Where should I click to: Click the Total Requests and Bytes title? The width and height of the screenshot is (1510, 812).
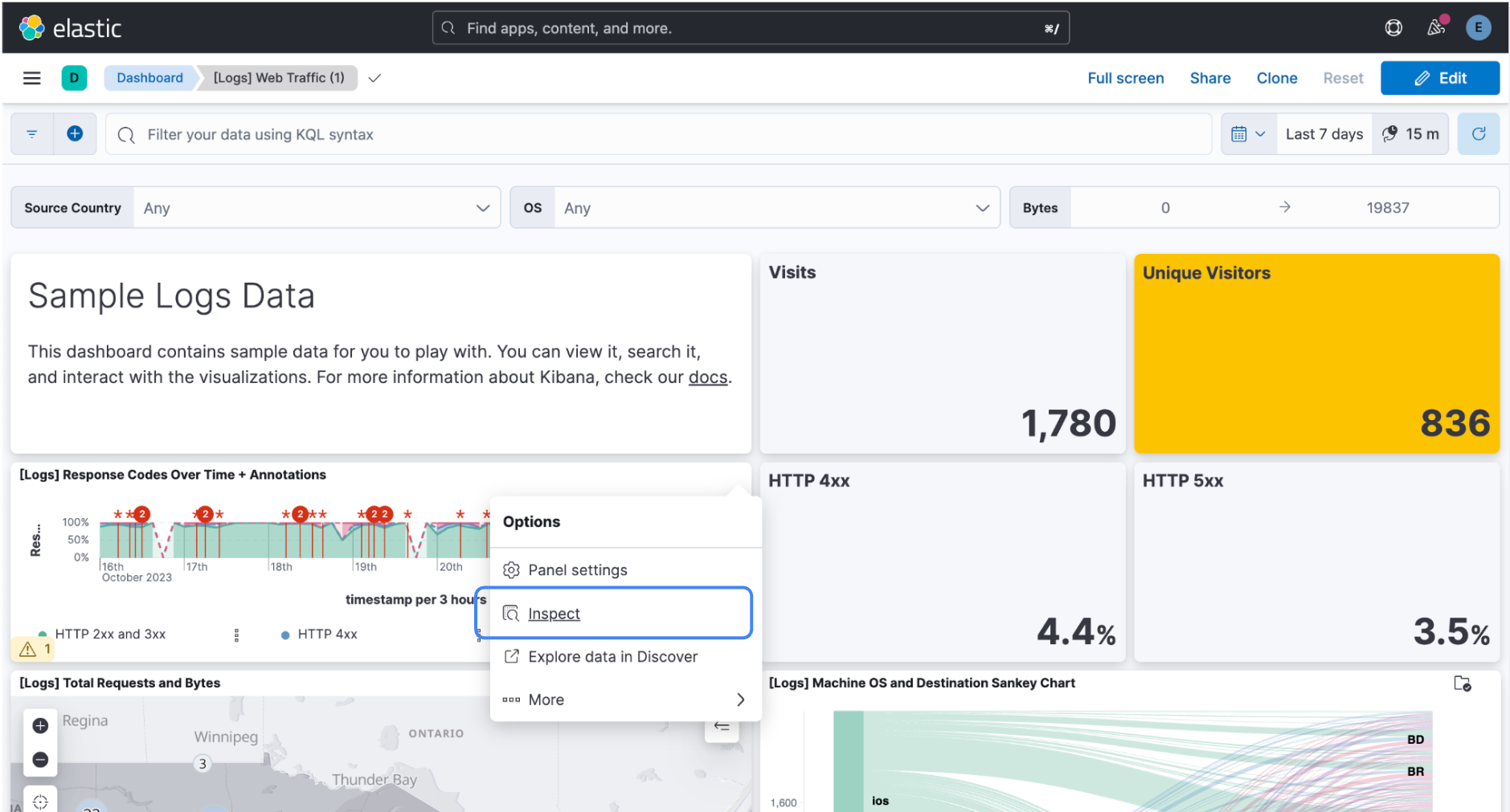pos(120,683)
